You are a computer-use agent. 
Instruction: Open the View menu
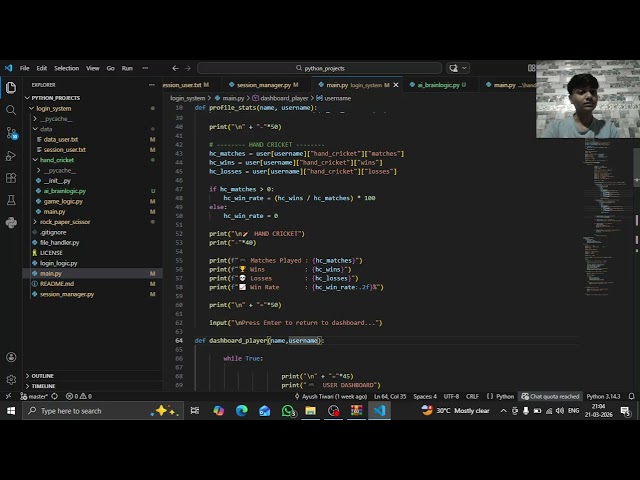coord(93,68)
